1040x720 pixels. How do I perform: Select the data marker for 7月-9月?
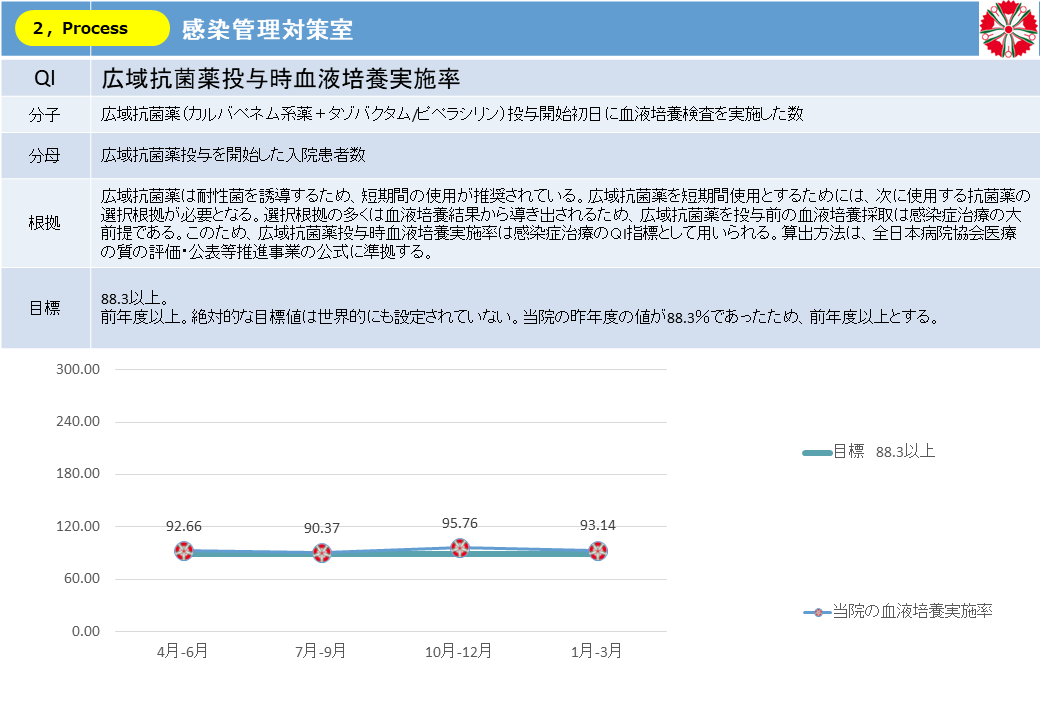point(322,553)
